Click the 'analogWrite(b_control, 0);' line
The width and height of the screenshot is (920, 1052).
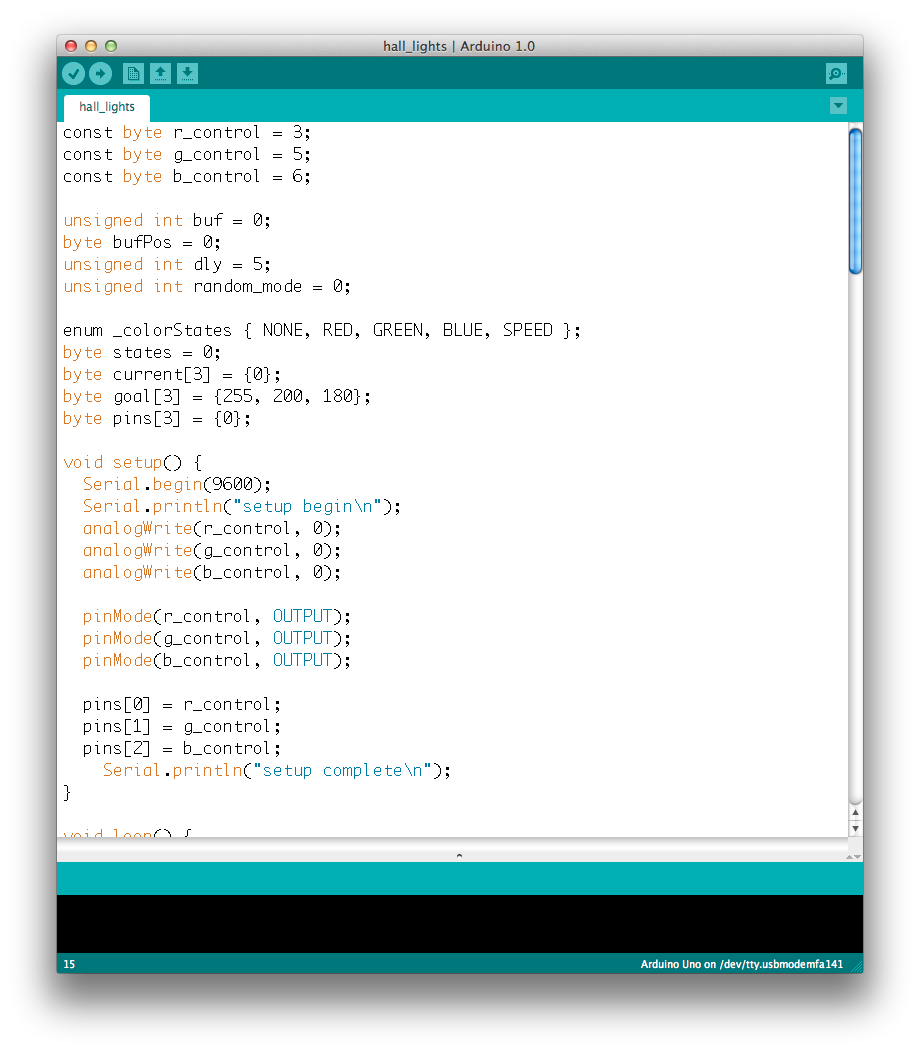(x=212, y=572)
